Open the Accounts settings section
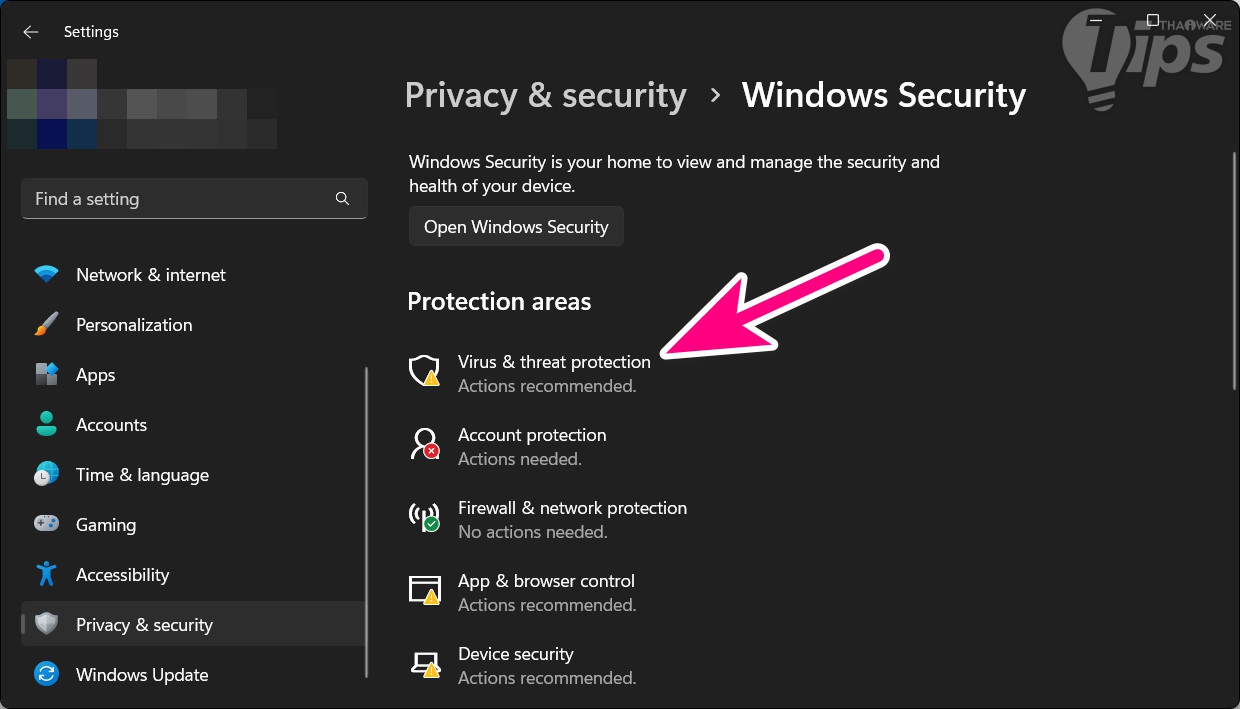The width and height of the screenshot is (1240, 709). (111, 425)
